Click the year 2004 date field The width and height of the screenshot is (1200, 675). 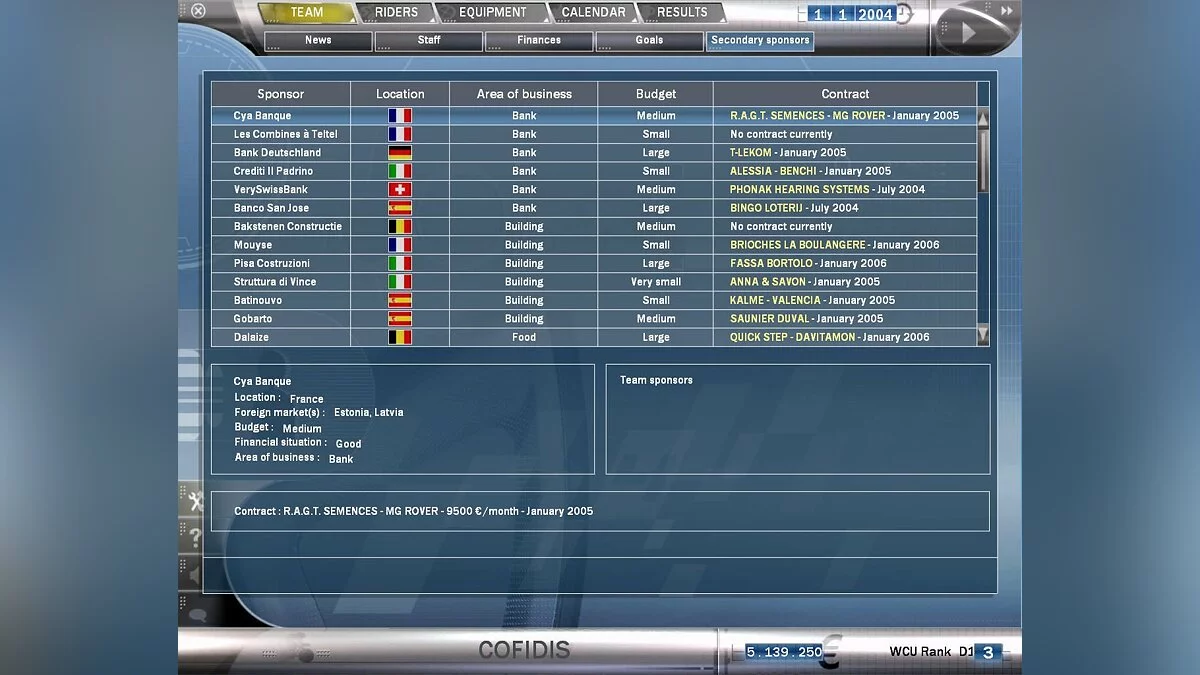875,15
